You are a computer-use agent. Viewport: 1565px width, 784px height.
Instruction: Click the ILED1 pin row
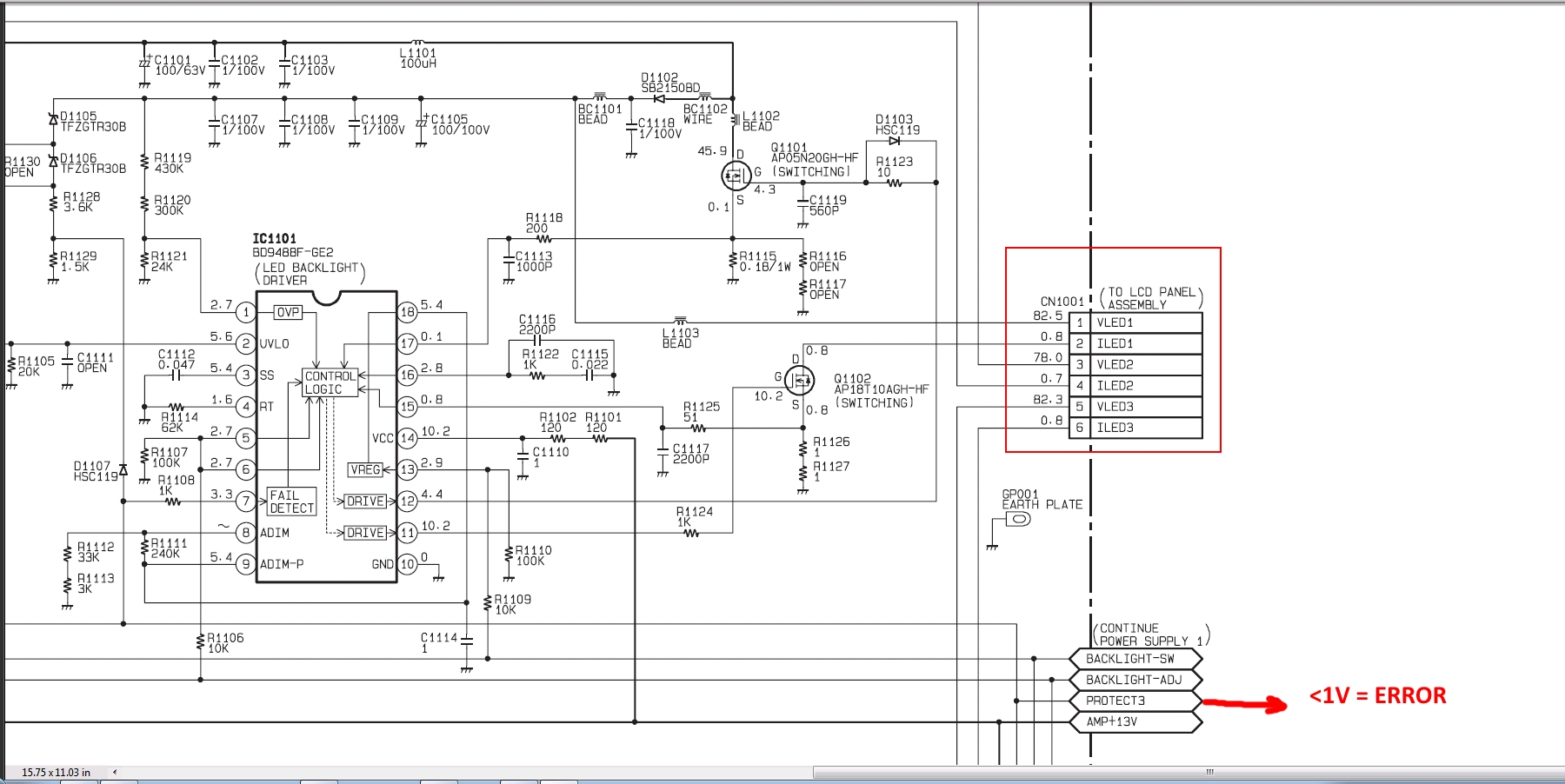(x=1135, y=343)
